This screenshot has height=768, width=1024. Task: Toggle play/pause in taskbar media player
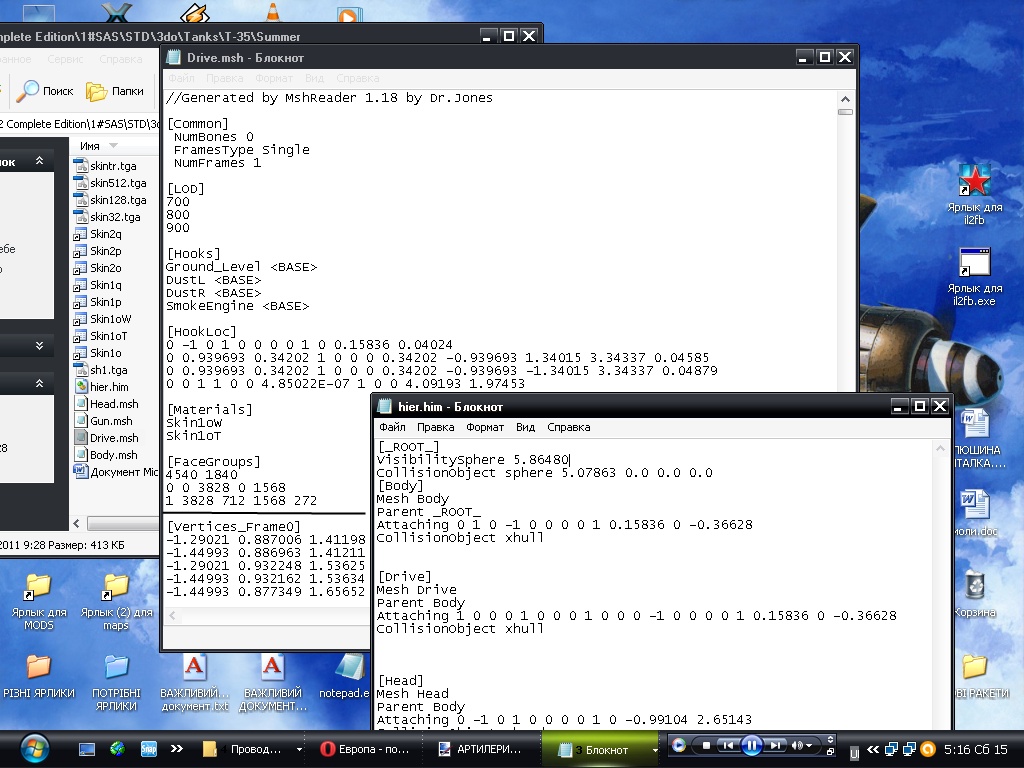point(751,745)
